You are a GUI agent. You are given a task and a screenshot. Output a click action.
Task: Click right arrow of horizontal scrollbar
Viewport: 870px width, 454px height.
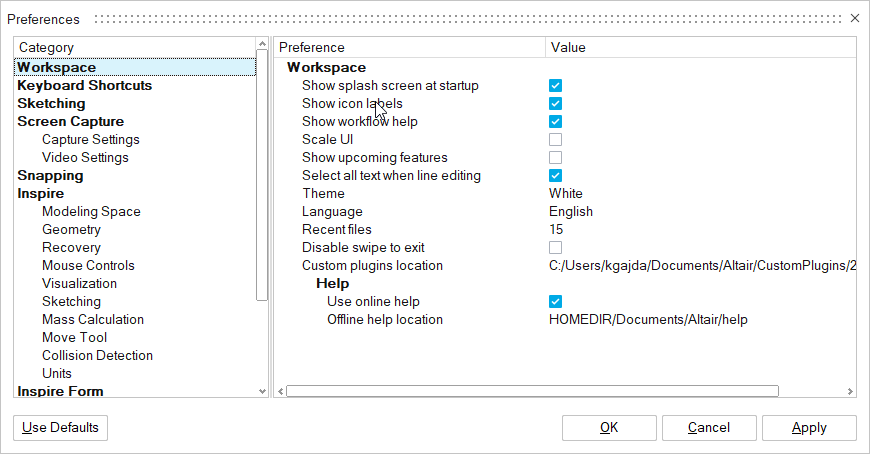(x=850, y=392)
